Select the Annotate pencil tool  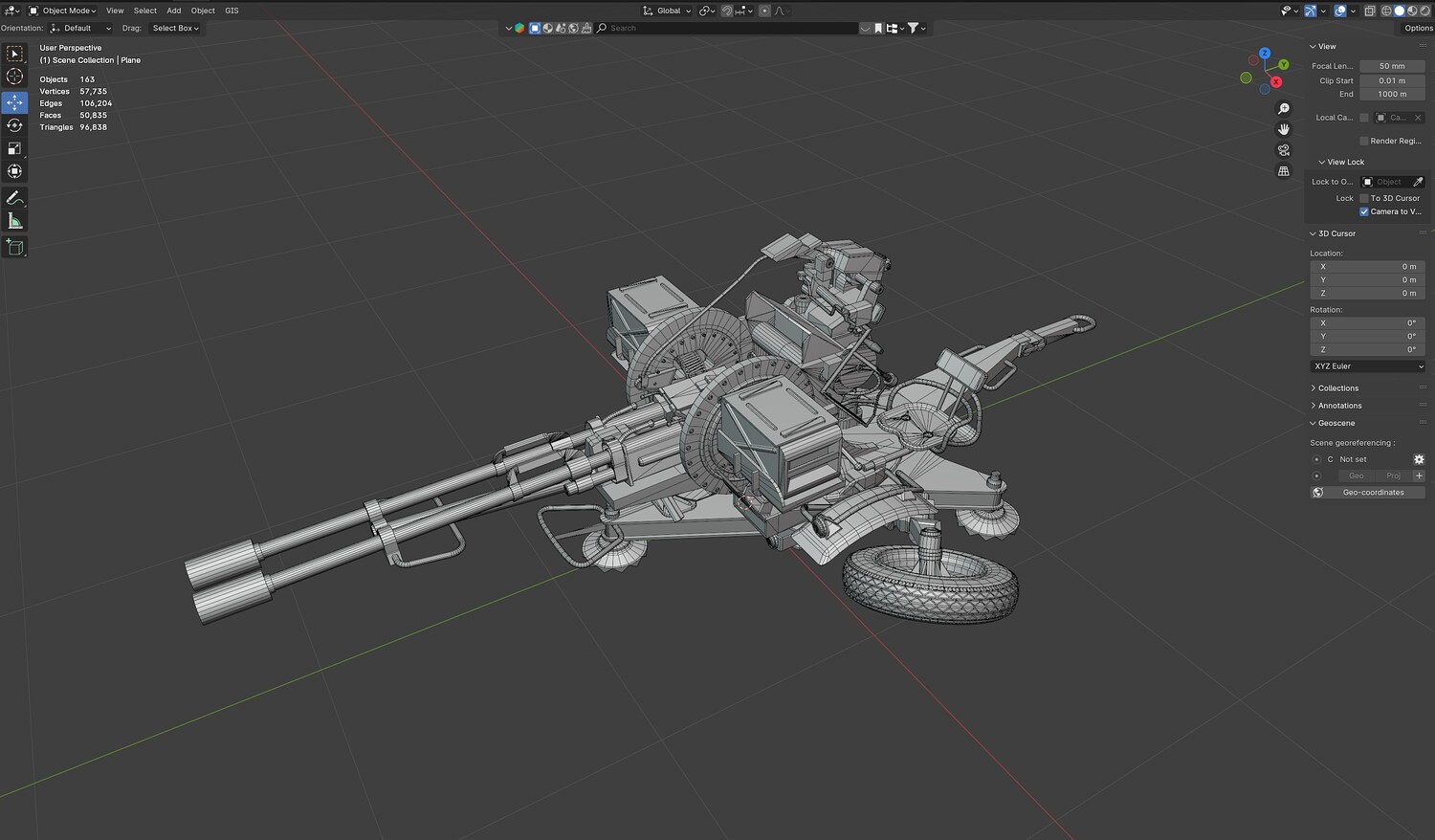[x=14, y=198]
